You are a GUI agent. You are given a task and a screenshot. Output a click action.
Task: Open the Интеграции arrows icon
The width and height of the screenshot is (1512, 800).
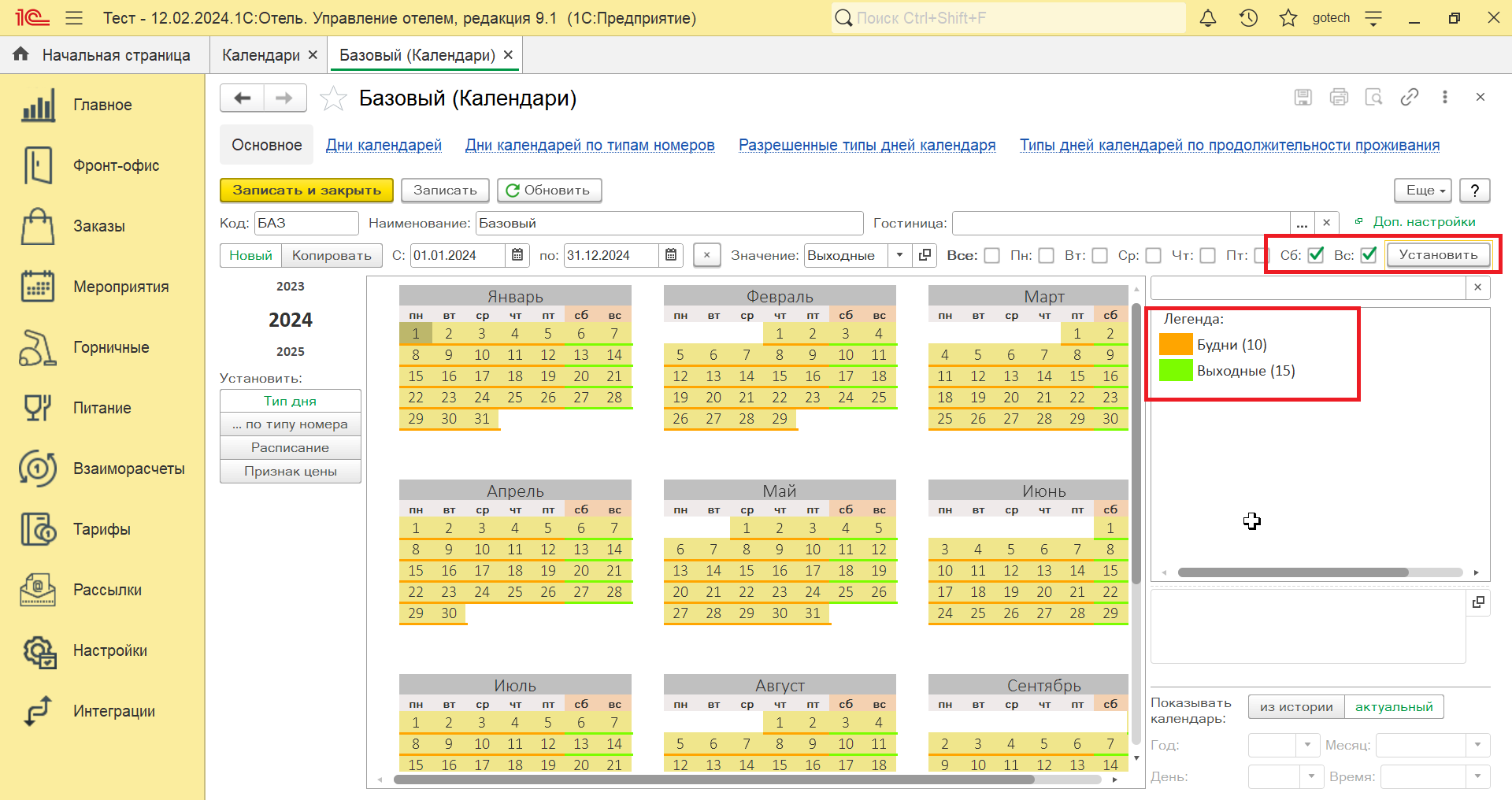[x=38, y=711]
